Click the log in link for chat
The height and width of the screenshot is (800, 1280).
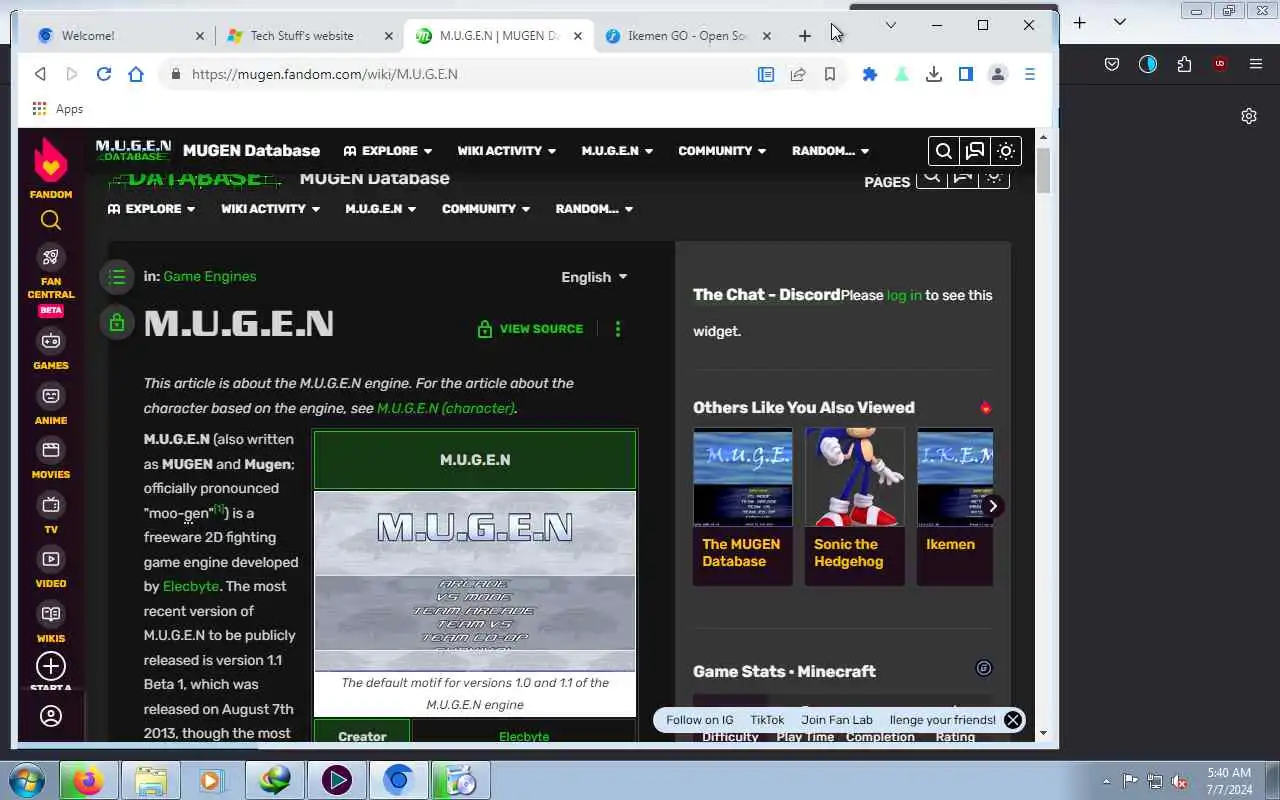pyautogui.click(x=904, y=295)
